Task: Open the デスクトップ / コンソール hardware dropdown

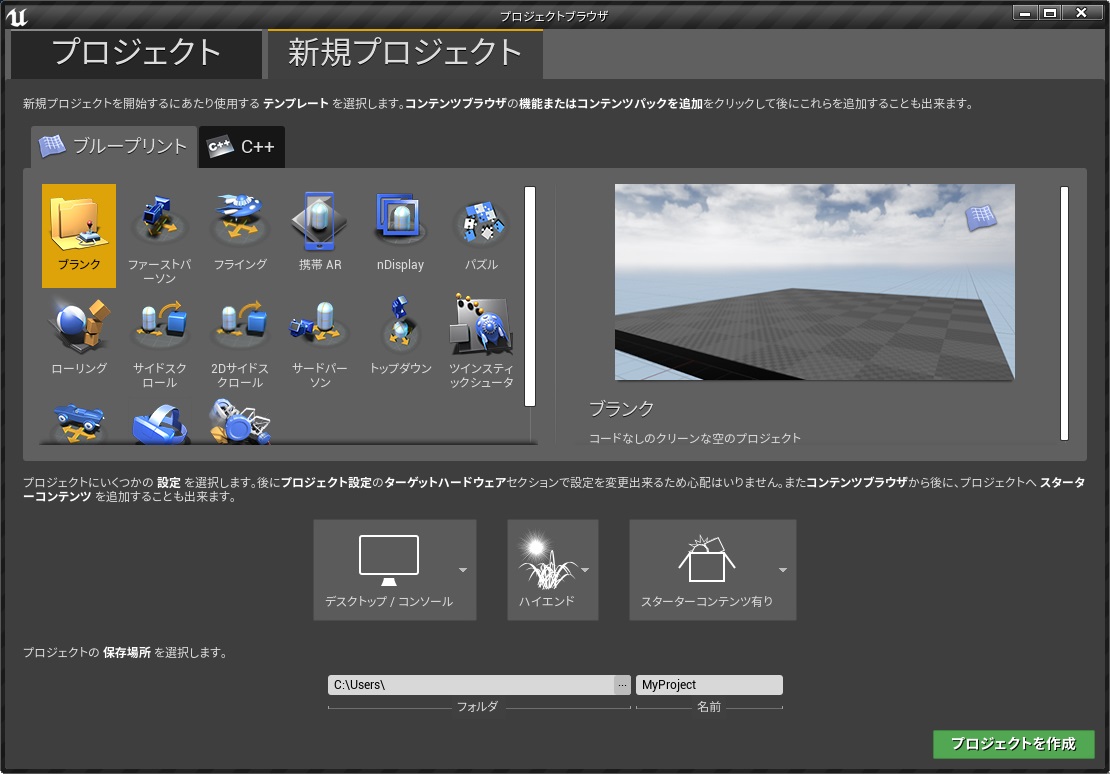Action: point(395,570)
